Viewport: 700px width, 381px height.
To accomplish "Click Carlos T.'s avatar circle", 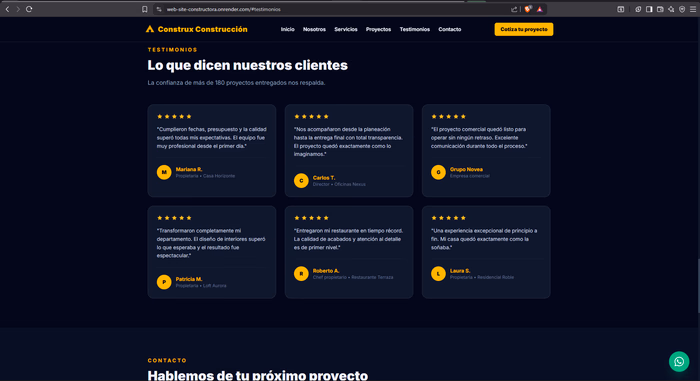I will point(301,180).
